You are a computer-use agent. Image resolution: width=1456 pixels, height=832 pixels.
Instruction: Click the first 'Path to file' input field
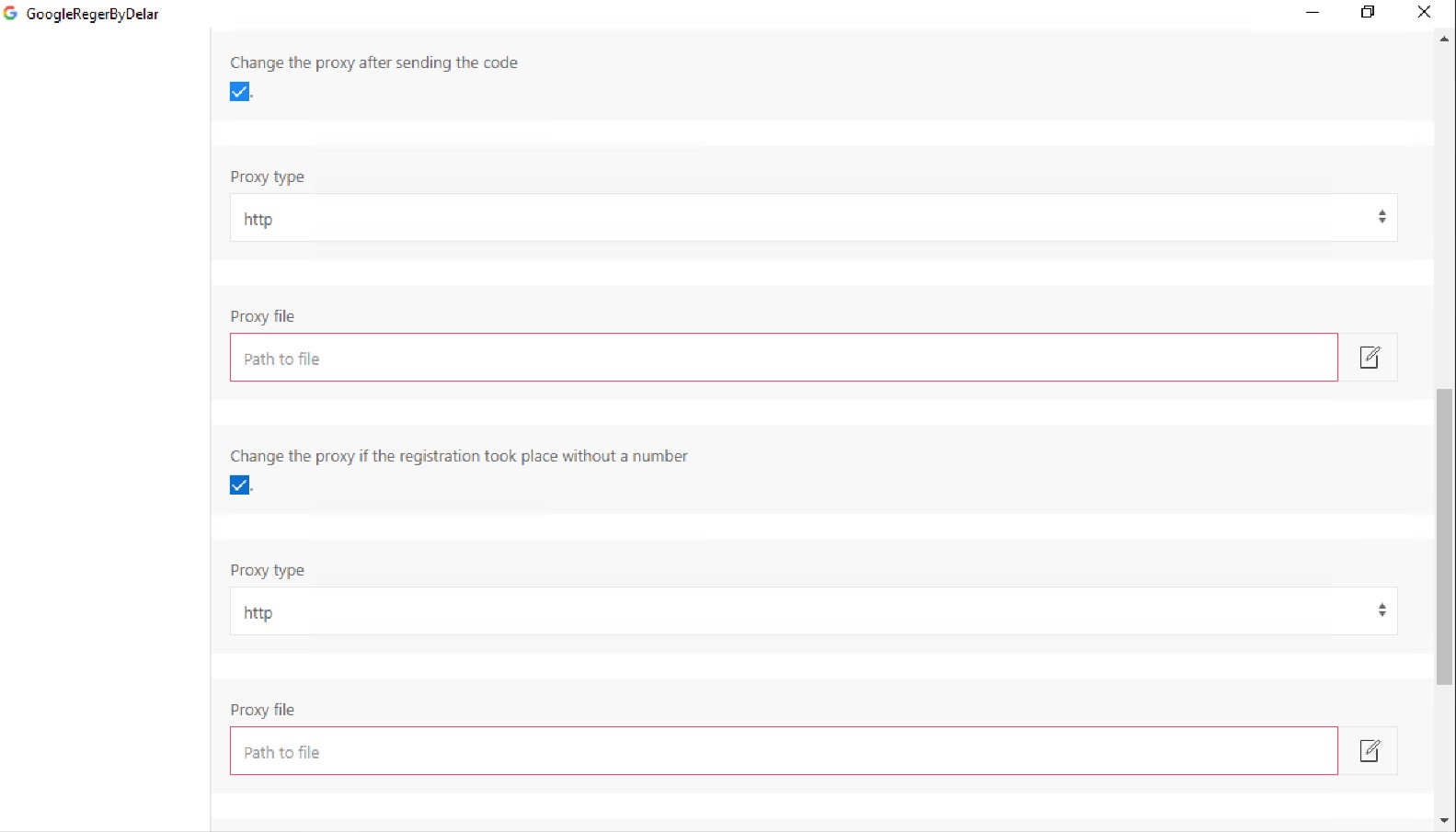[784, 358]
